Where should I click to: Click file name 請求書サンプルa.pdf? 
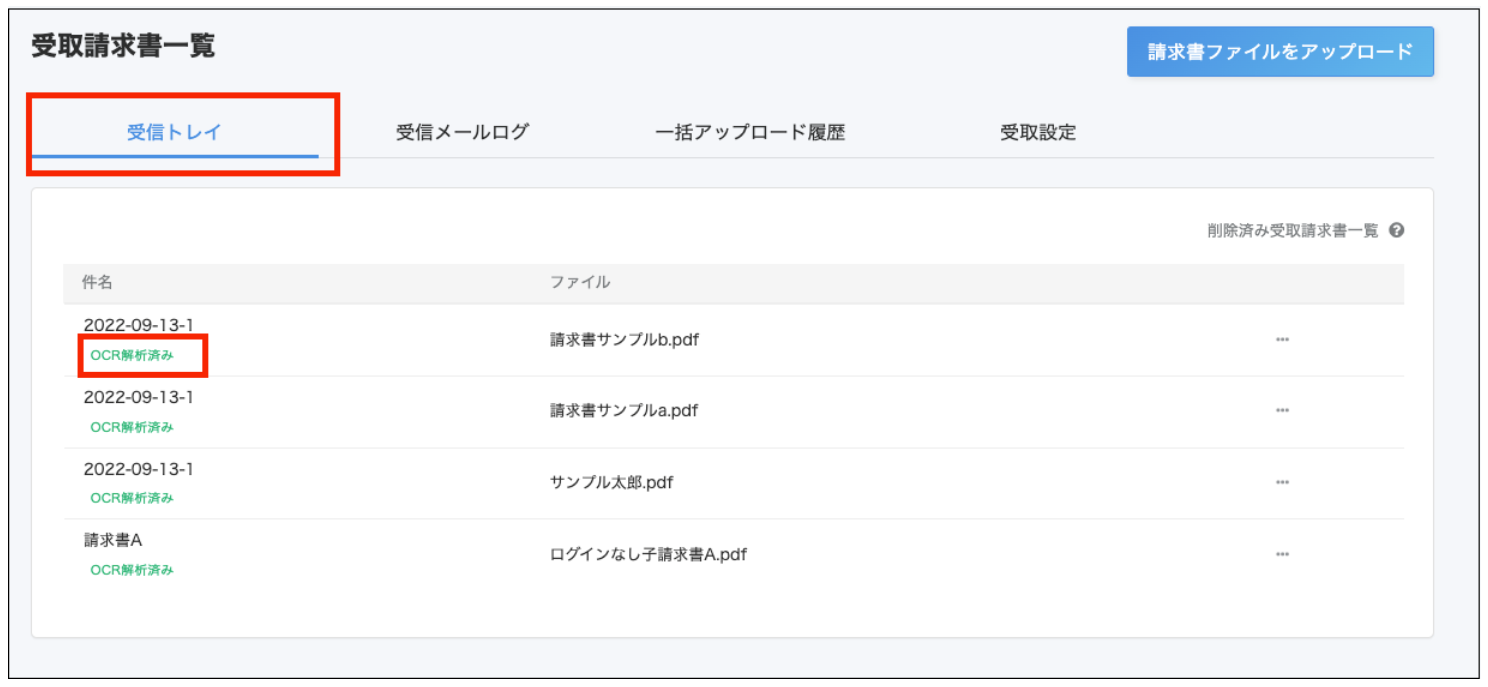(624, 411)
